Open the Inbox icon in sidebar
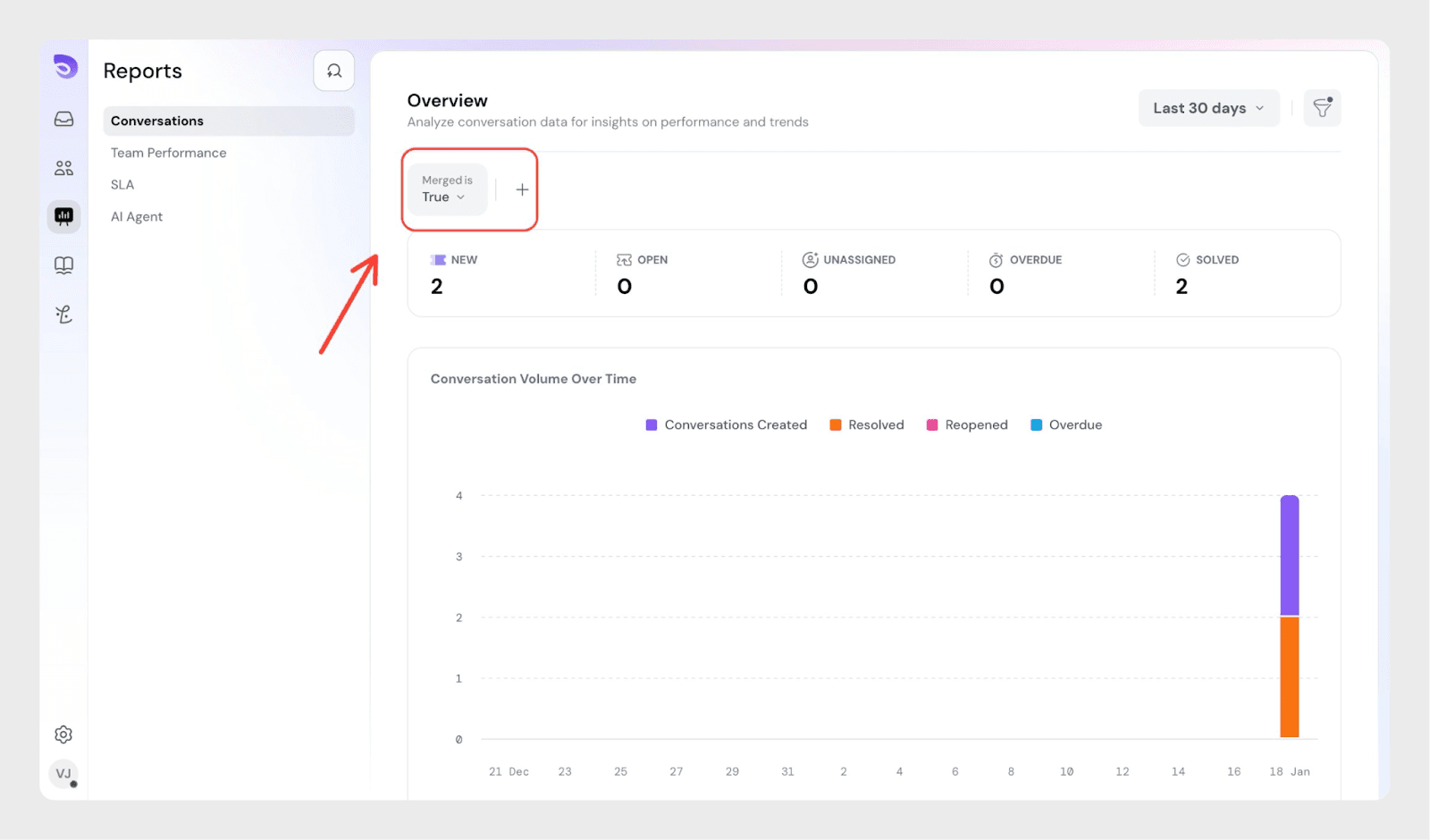Screen dimensions: 1430x840 pyautogui.click(x=64, y=119)
